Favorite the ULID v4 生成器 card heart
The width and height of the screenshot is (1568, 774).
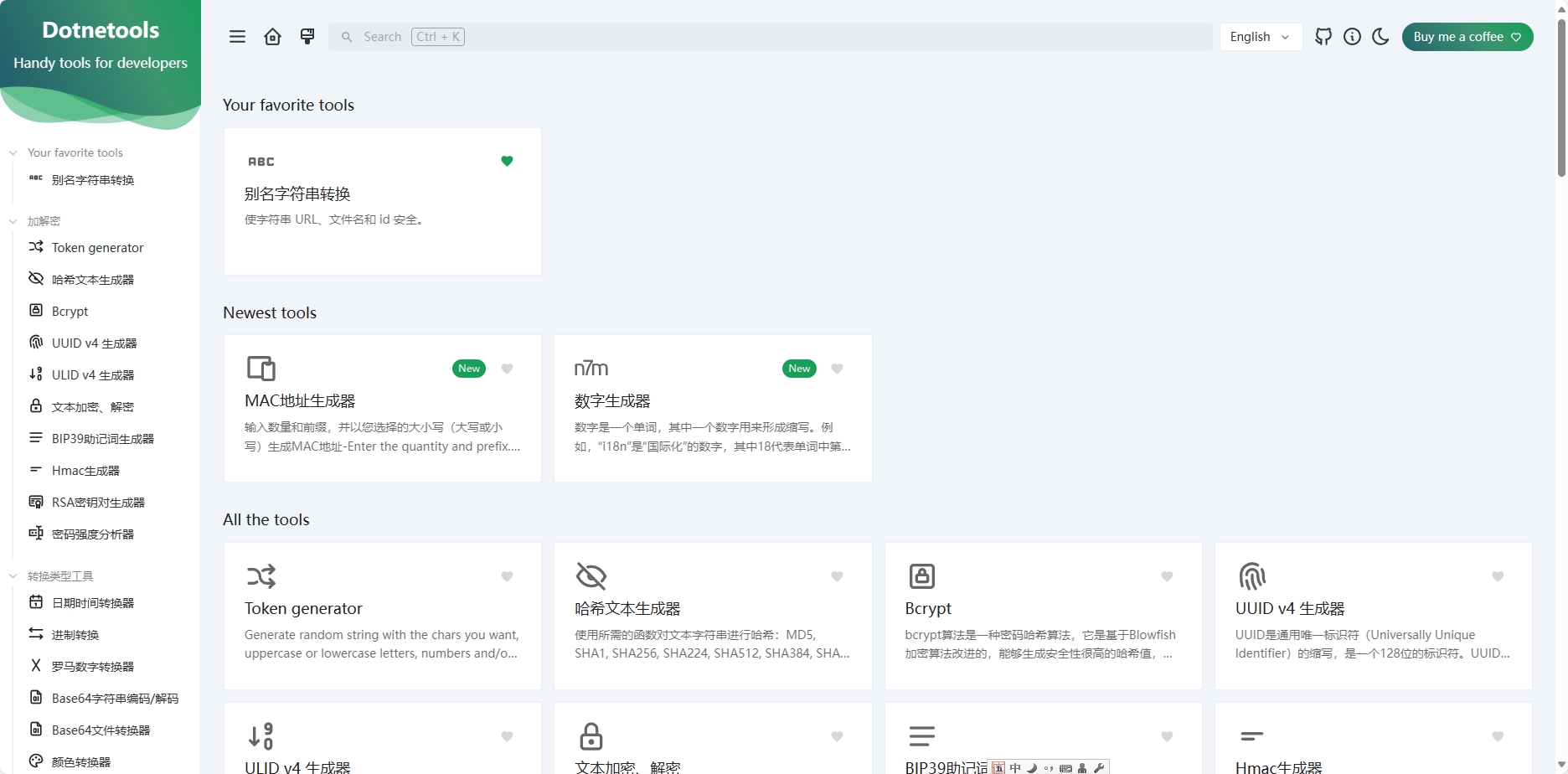(507, 736)
